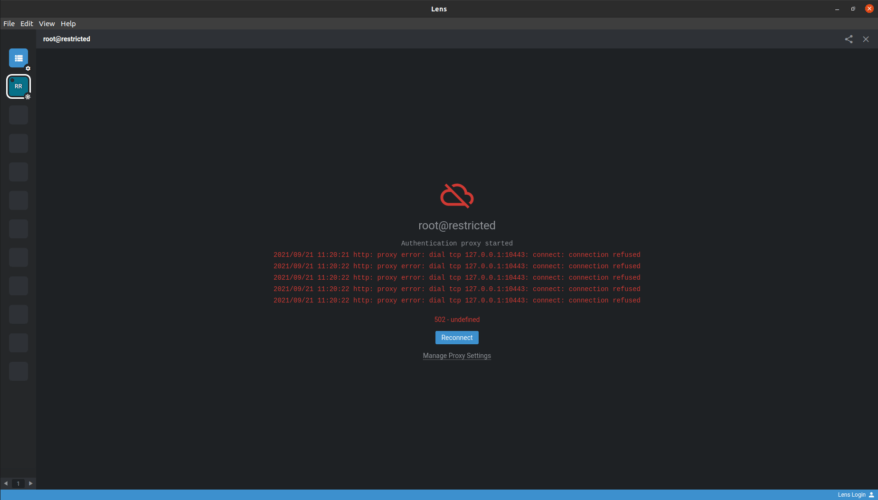Click Lens Login in status bar
This screenshot has width=878, height=500.
point(856,495)
